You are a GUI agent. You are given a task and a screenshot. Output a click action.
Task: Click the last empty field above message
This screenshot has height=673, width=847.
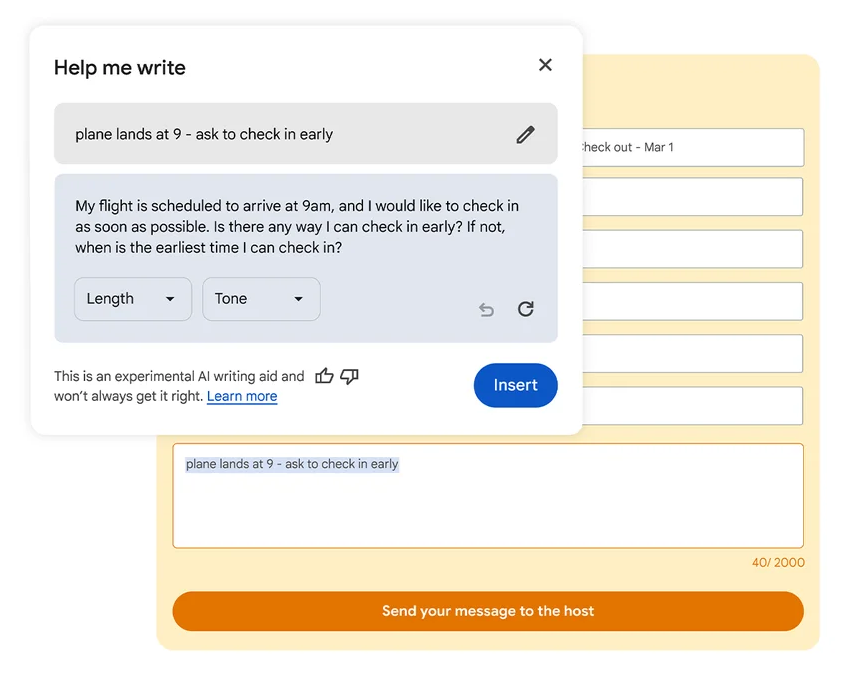click(x=693, y=406)
